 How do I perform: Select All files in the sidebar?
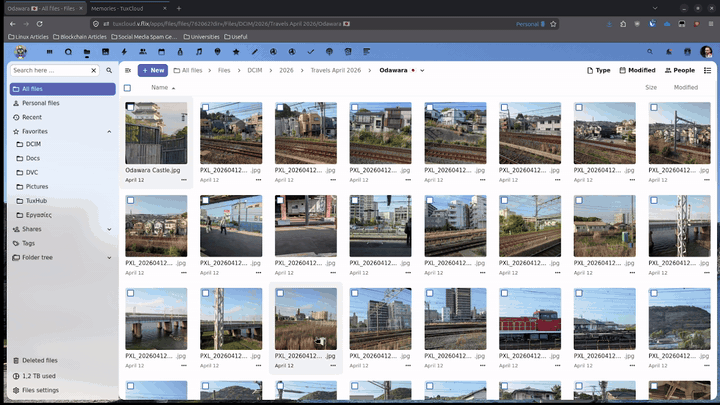[x=62, y=89]
